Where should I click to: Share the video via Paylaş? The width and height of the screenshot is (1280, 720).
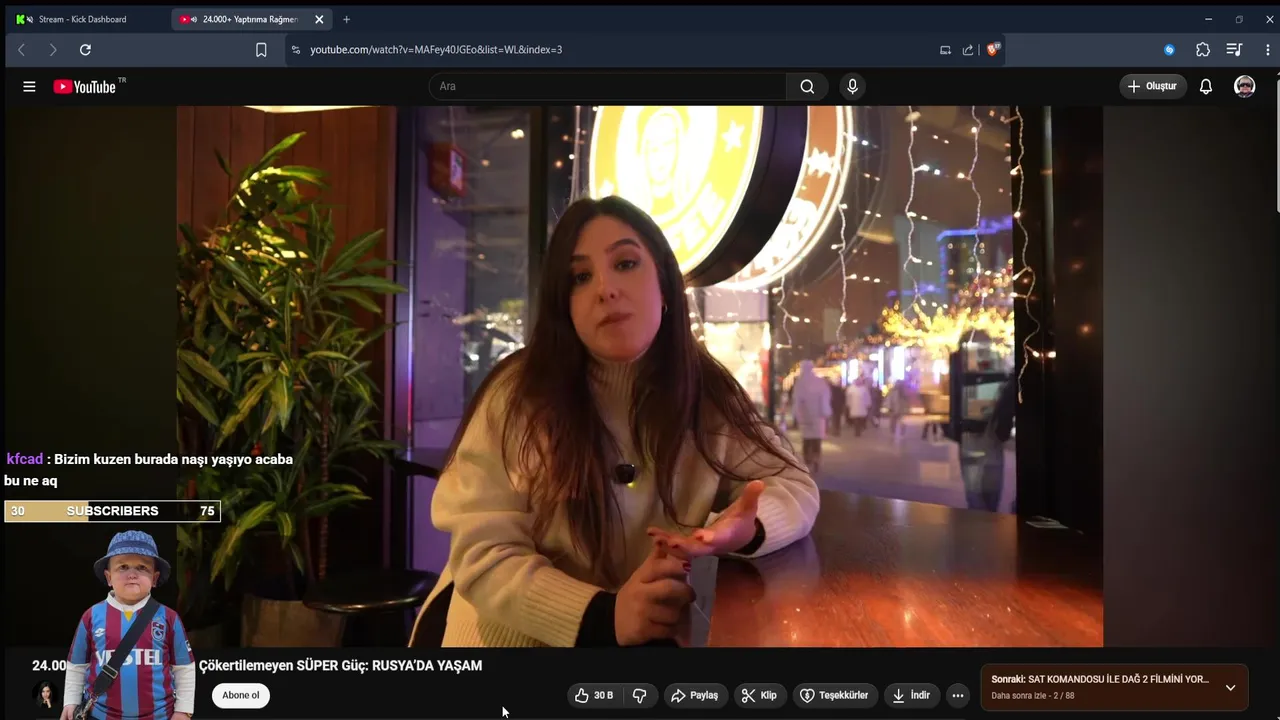tap(695, 695)
